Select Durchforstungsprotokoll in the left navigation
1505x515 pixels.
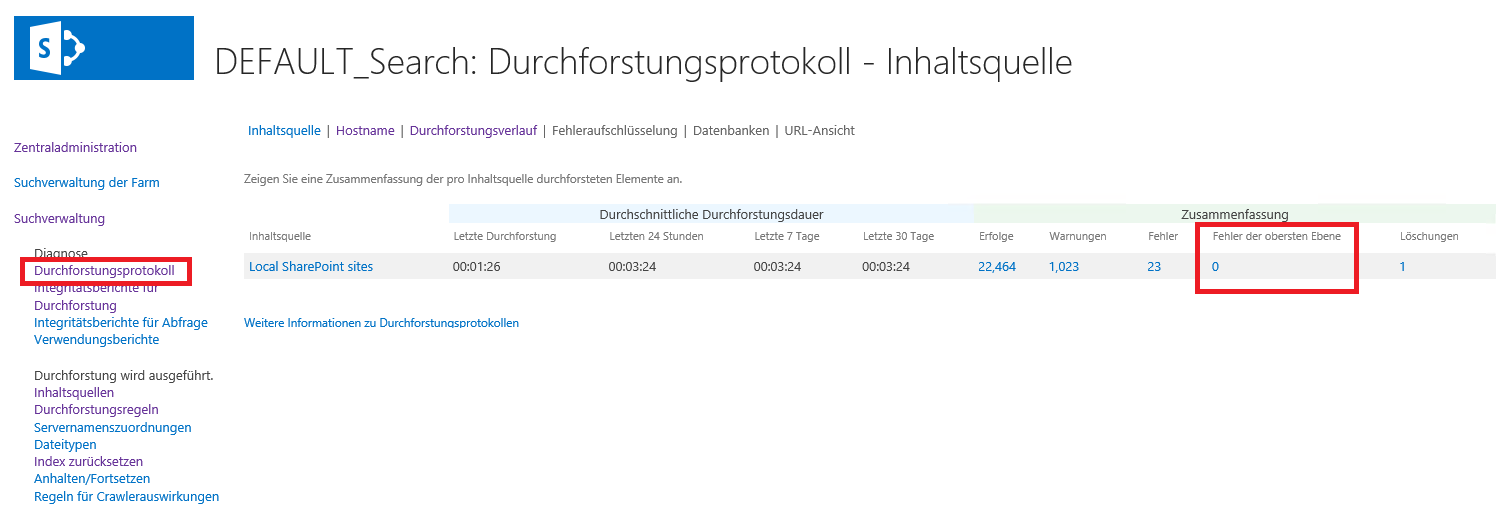click(x=104, y=271)
